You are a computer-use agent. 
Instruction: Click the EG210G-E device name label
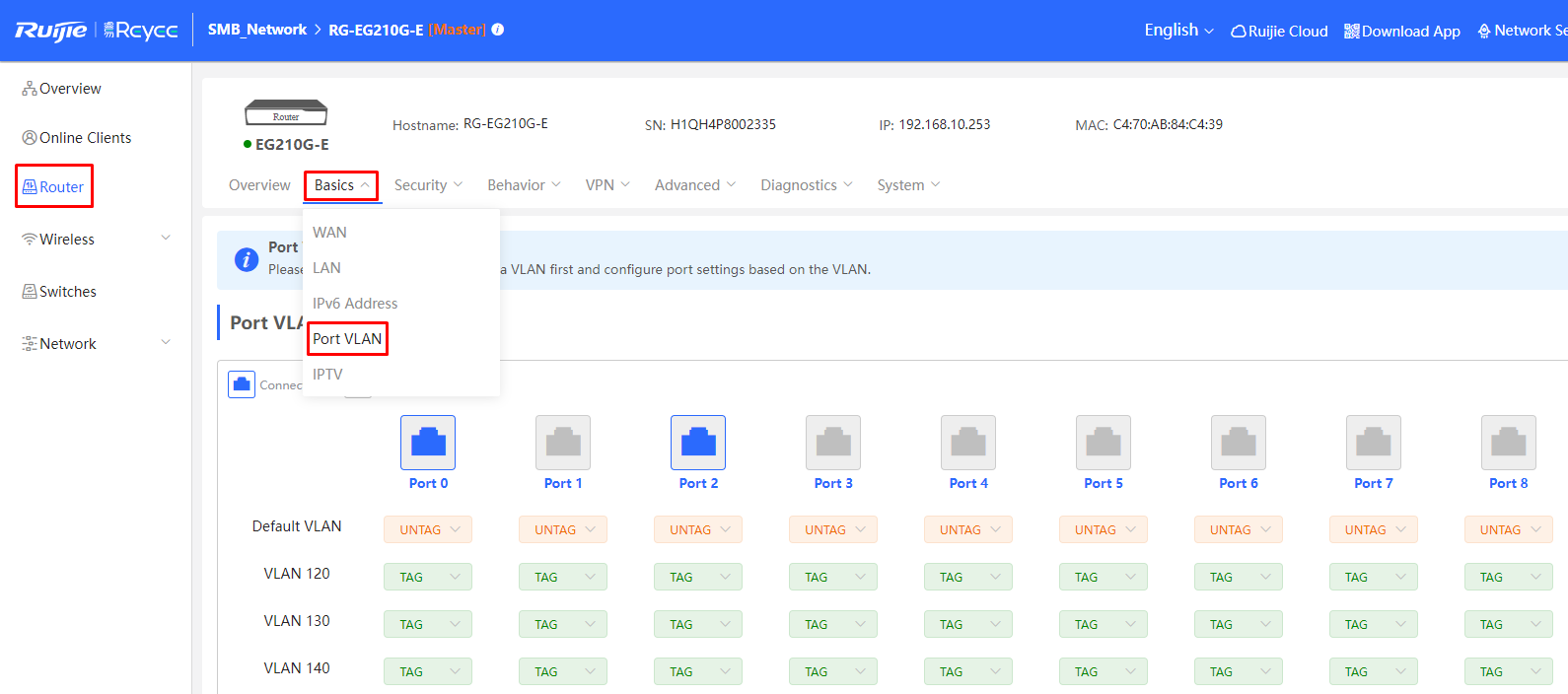[x=292, y=144]
